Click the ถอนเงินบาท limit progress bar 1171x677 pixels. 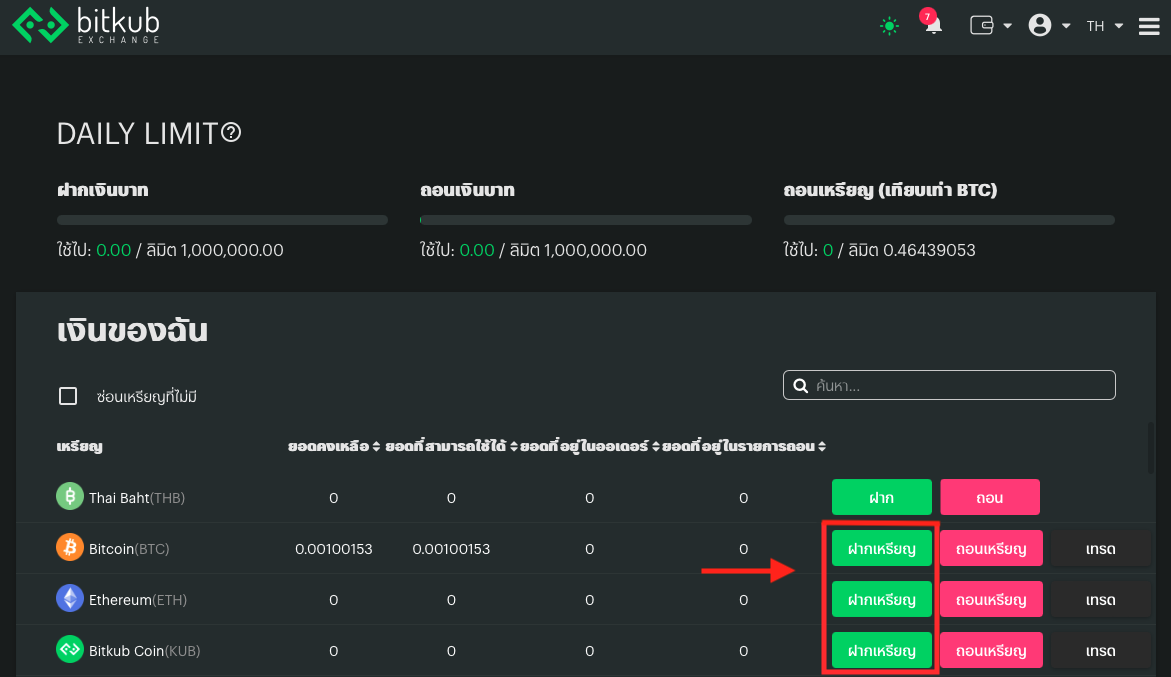coord(586,220)
